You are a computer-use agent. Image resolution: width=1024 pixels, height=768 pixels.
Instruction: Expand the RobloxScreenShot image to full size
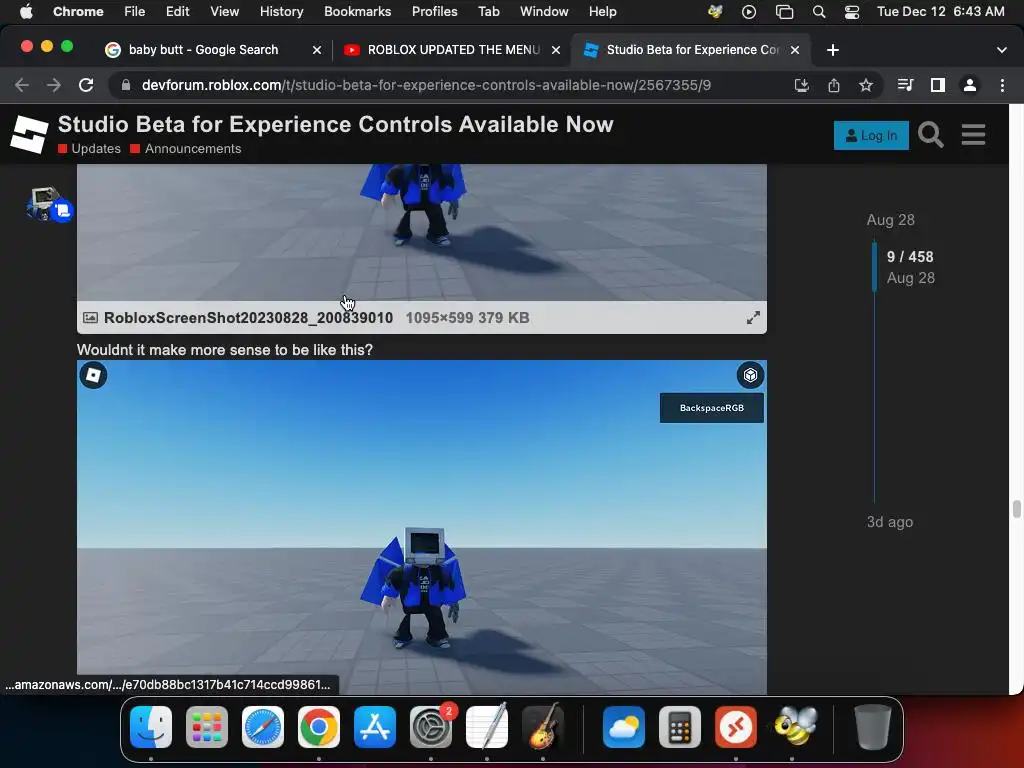(753, 317)
